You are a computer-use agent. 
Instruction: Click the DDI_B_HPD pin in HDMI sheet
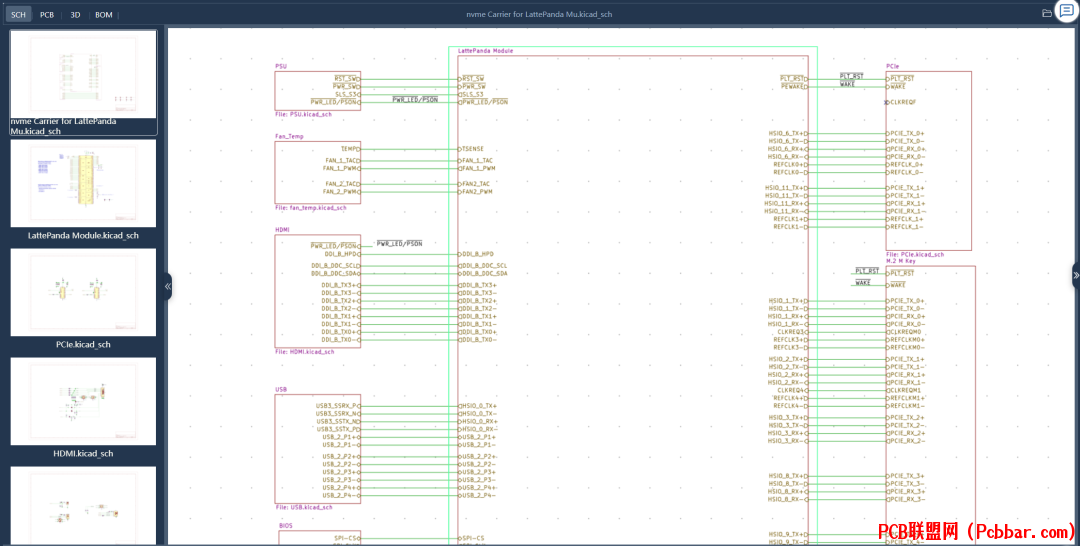342,254
